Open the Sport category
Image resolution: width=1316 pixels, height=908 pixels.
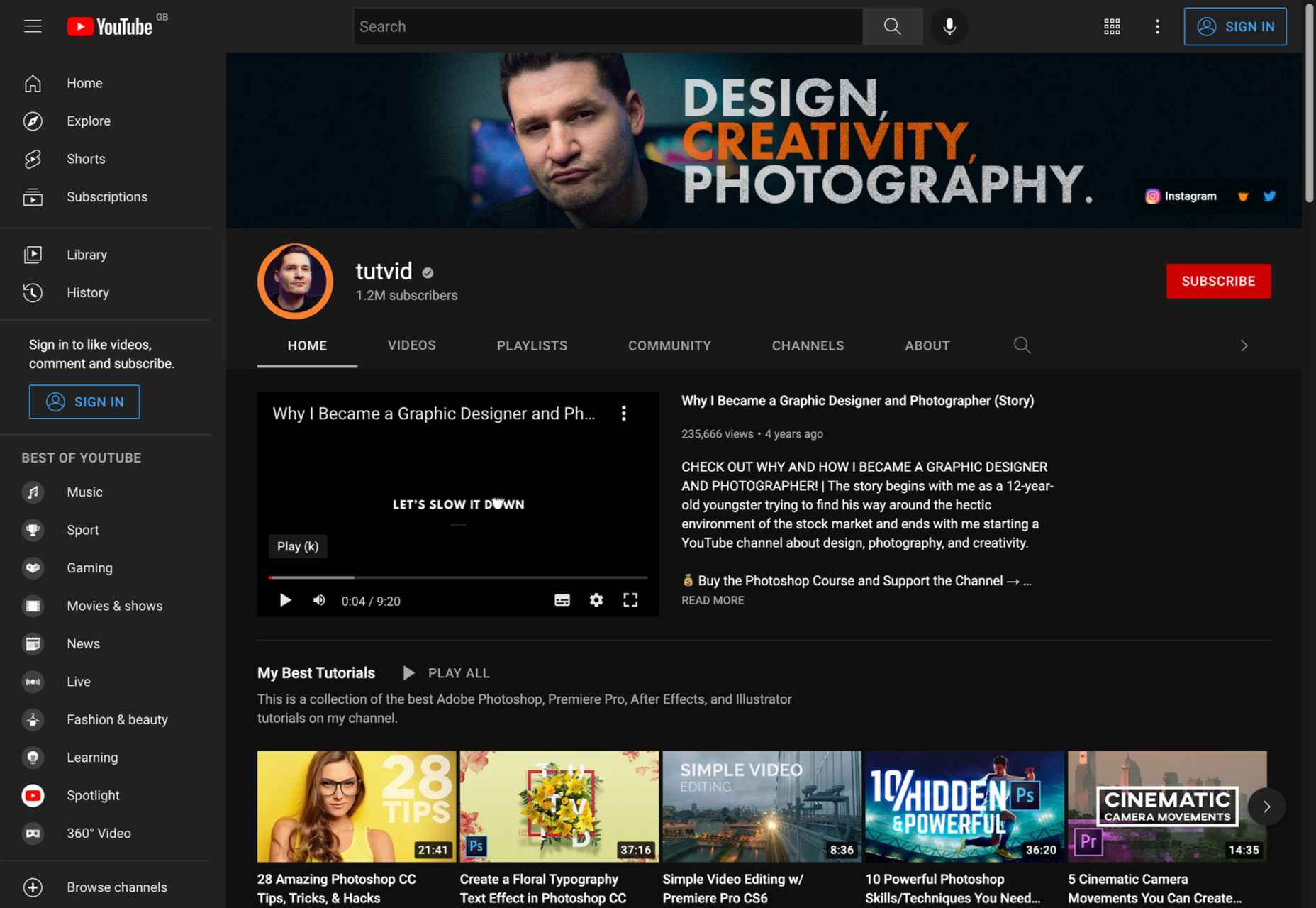106,530
